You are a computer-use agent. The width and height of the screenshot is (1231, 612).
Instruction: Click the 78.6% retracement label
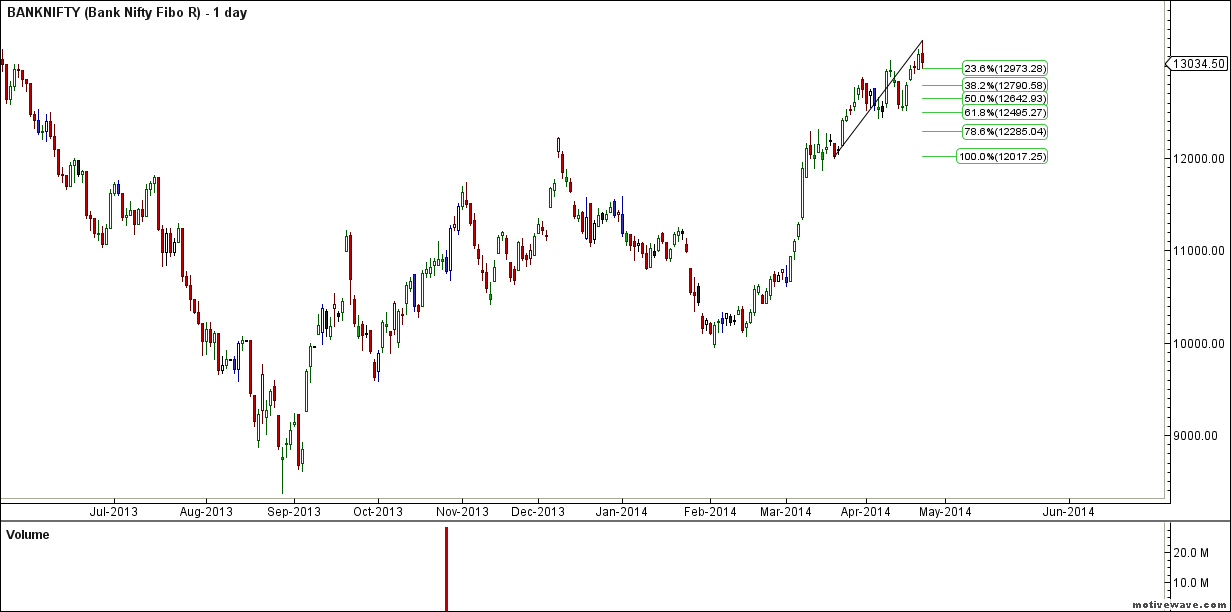(1003, 132)
